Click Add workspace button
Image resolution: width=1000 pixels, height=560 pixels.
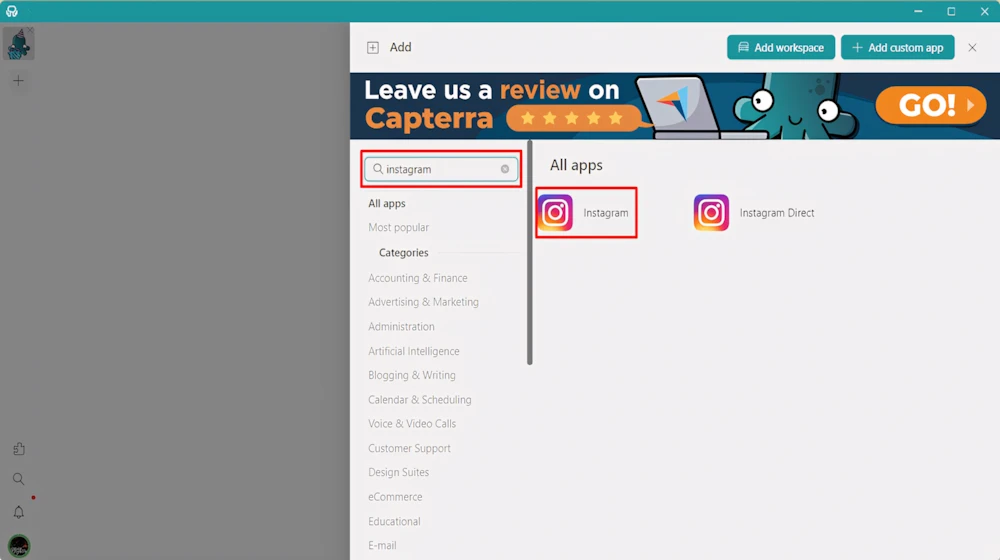(781, 47)
